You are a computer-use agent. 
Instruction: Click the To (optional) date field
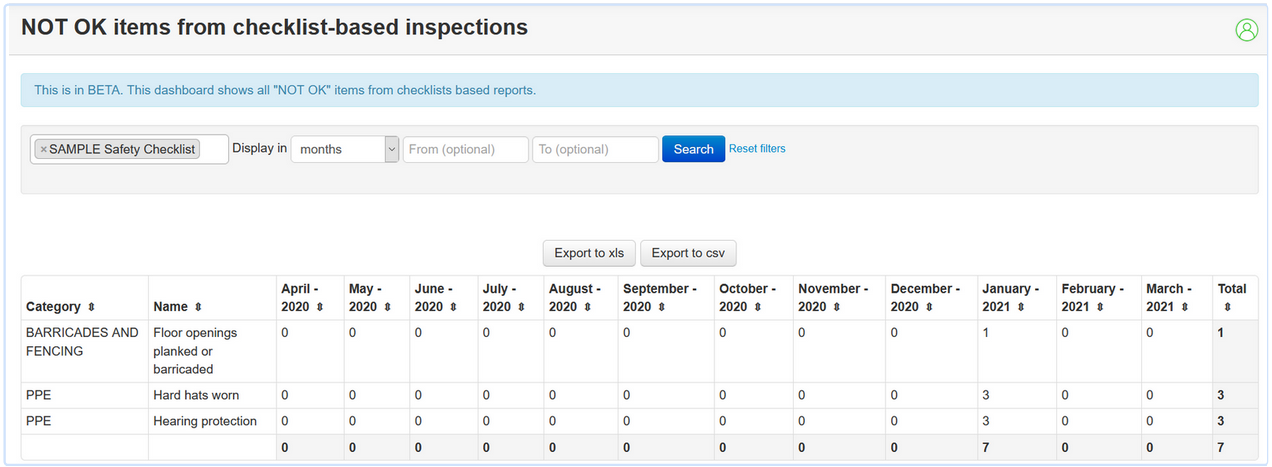[595, 149]
